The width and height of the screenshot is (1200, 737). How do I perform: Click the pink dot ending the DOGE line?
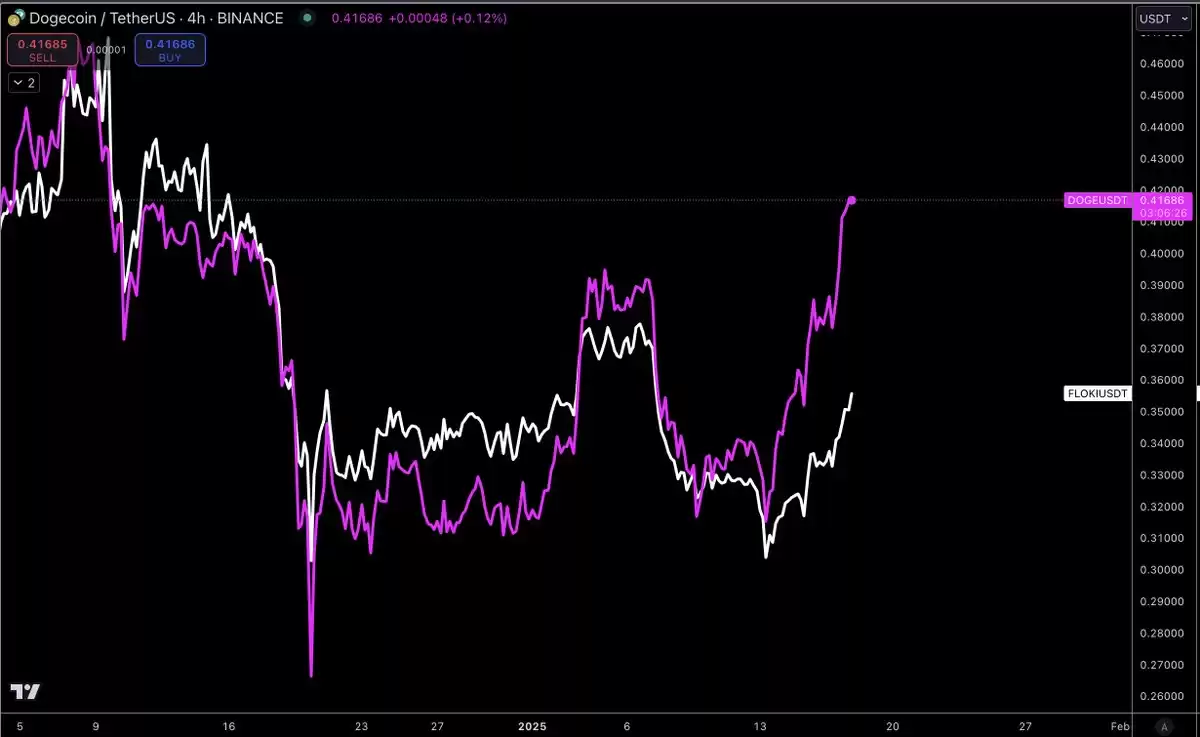(852, 200)
